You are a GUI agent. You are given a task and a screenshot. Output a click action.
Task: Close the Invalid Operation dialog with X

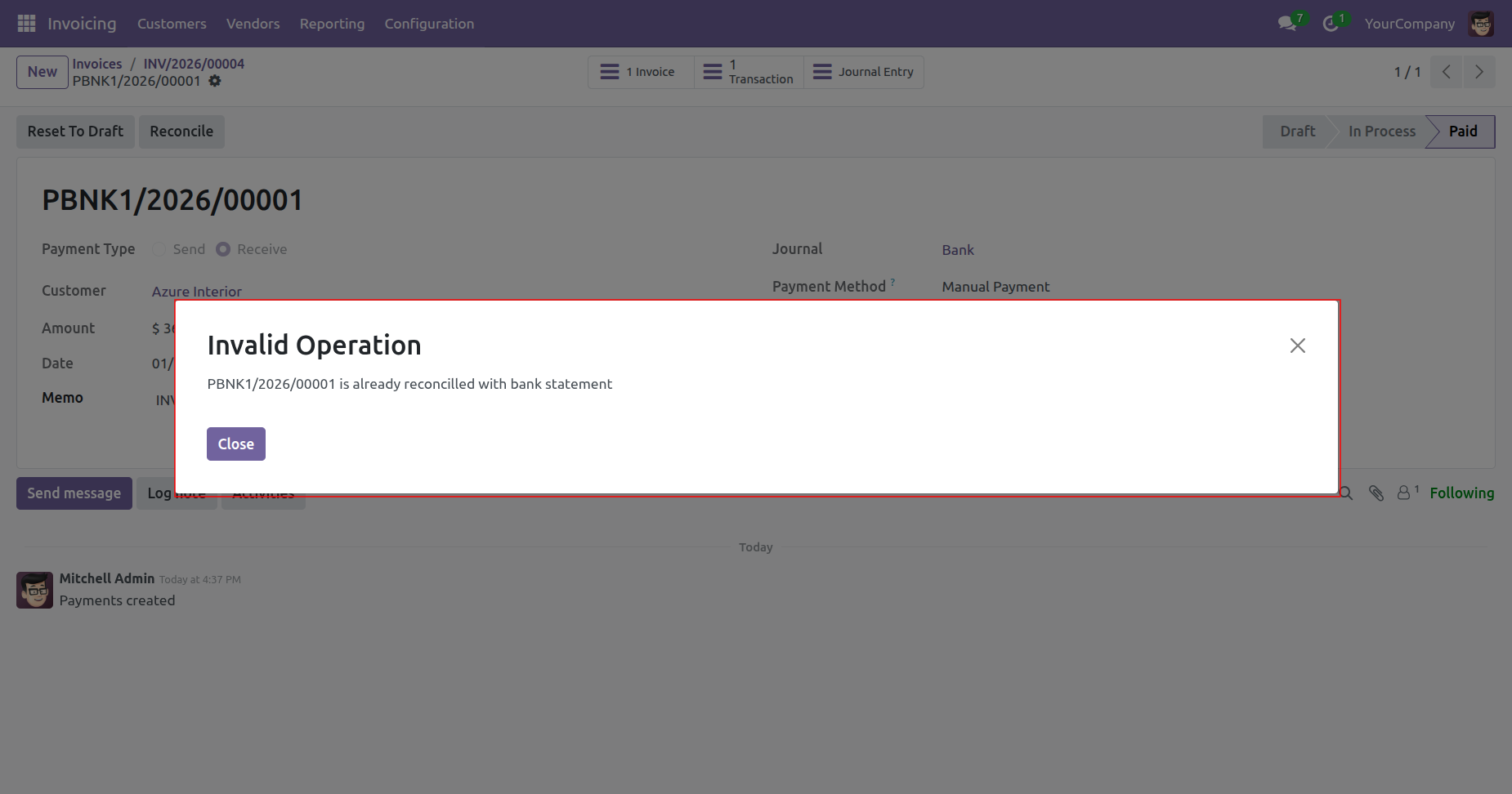tap(1298, 346)
